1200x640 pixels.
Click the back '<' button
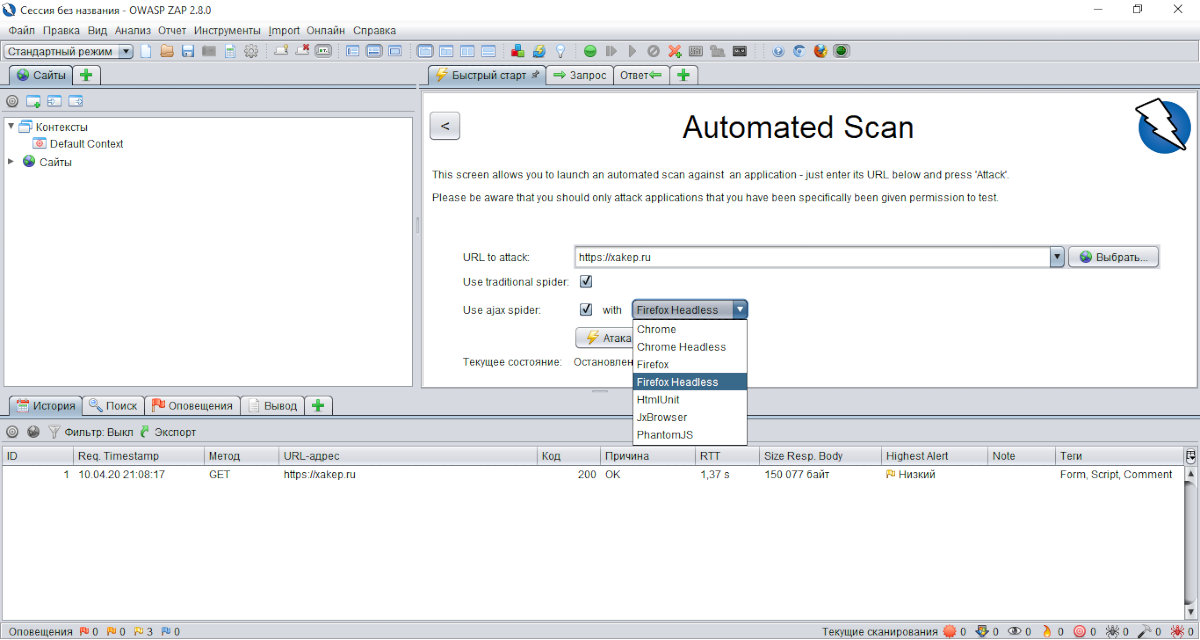coord(445,126)
